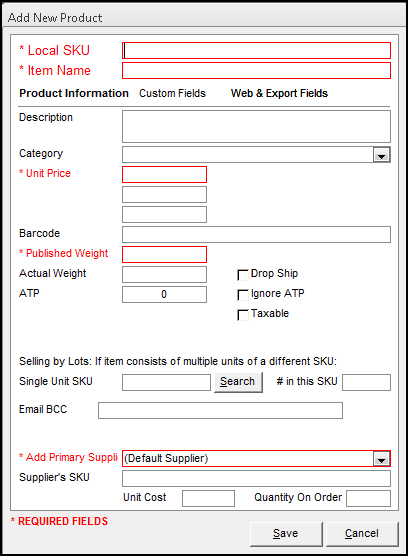Enable the Drop Ship checkbox
The width and height of the screenshot is (408, 556).
(243, 275)
